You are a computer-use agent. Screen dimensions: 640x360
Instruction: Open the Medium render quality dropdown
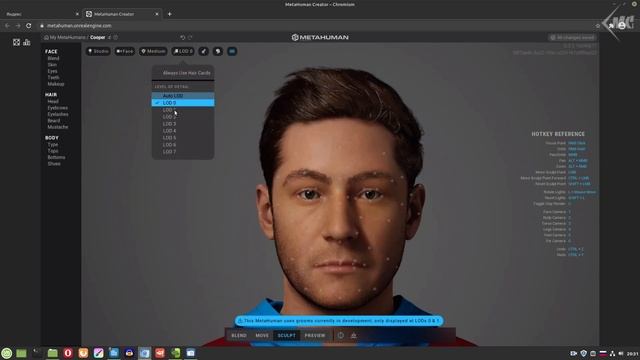point(153,51)
